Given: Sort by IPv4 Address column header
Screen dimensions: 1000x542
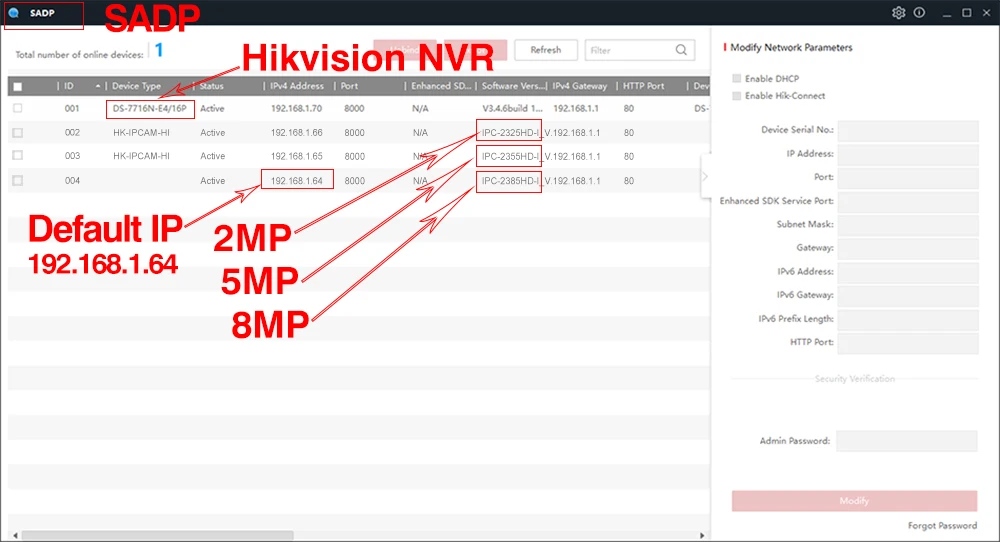Looking at the screenshot, I should pyautogui.click(x=298, y=86).
